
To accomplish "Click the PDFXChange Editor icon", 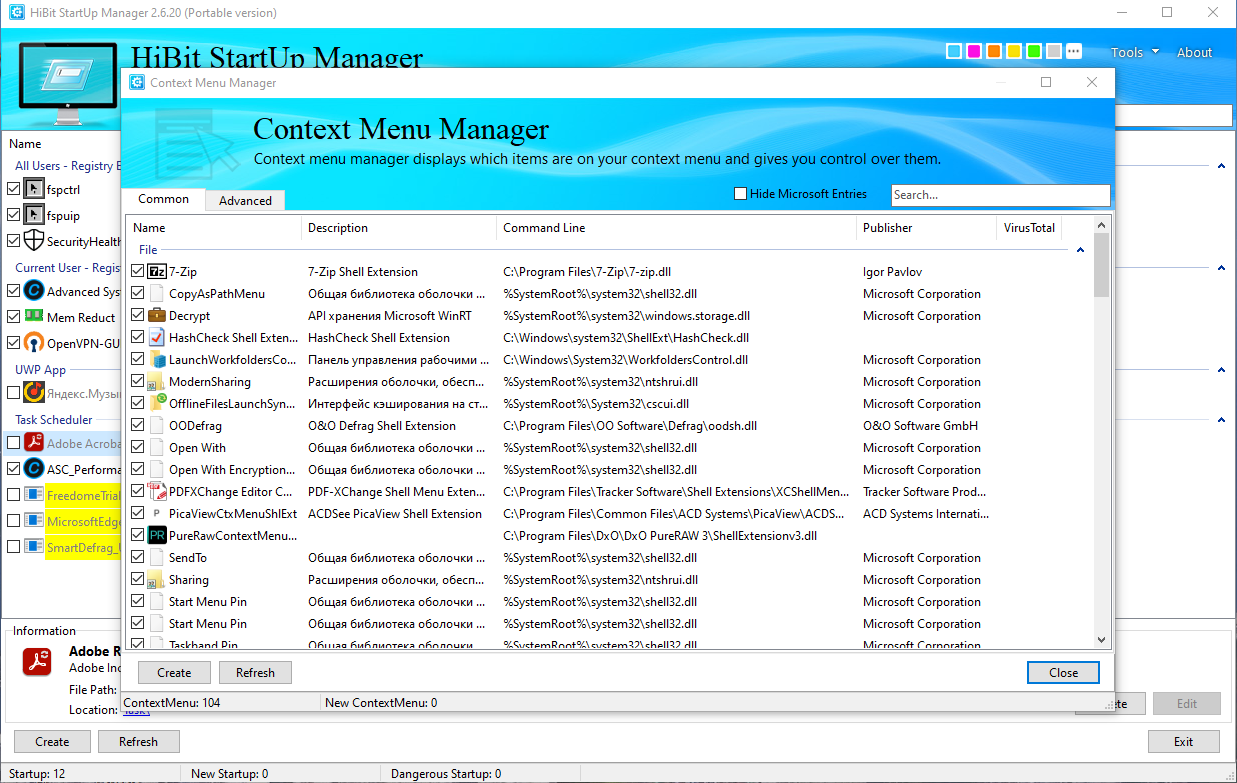I will pyautogui.click(x=157, y=492).
